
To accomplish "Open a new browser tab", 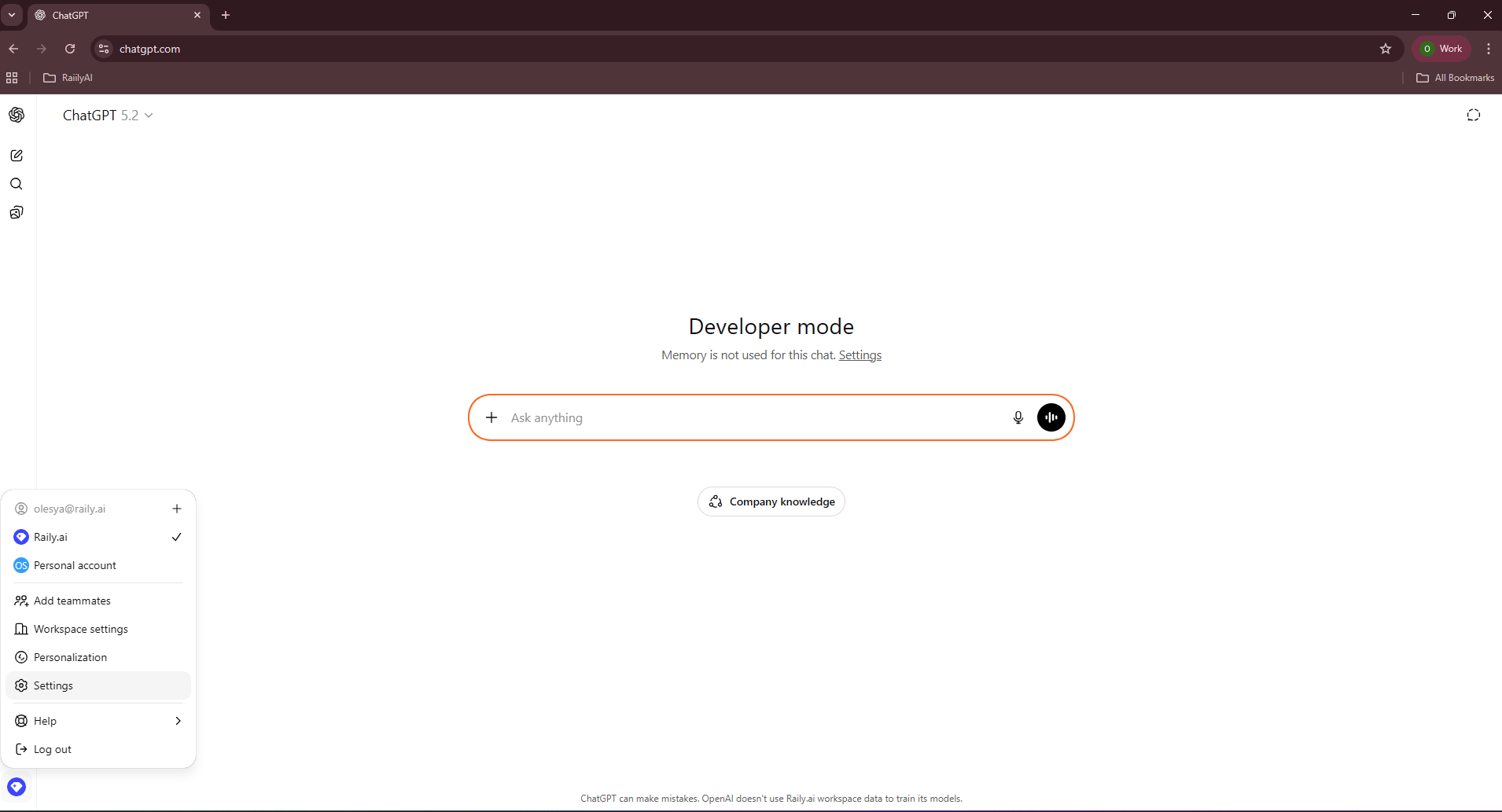I will click(x=226, y=15).
